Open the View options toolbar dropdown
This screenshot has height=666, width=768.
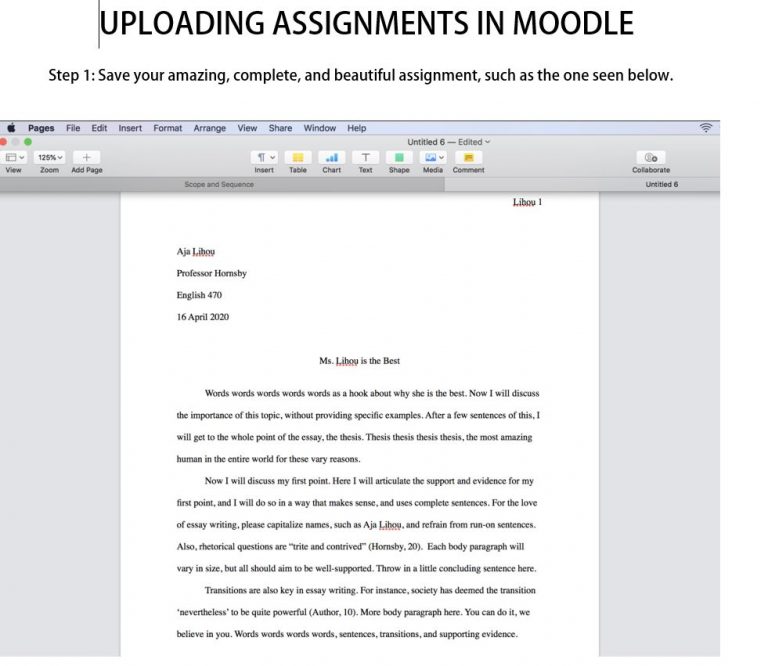[14, 157]
